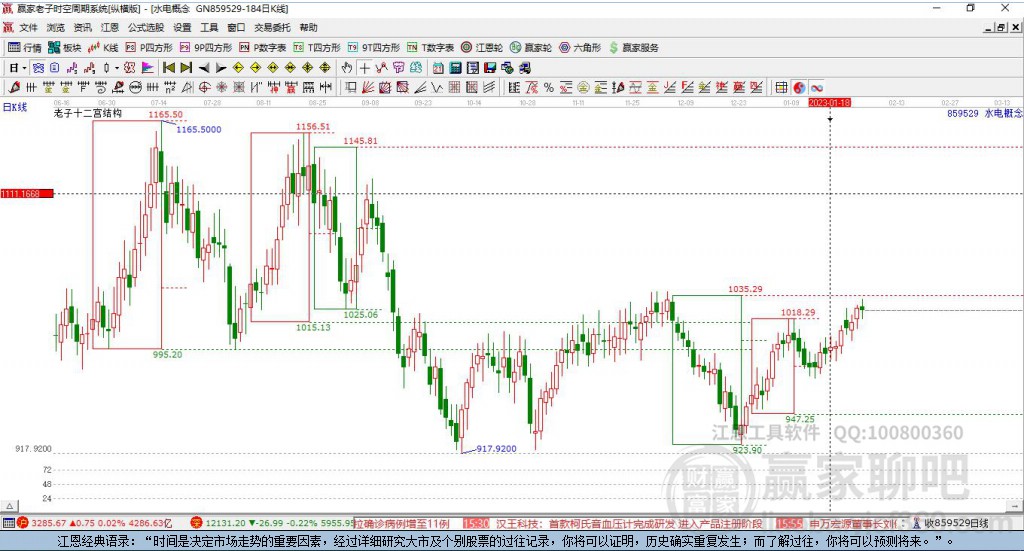Open the 江恩轮 Gann wheel
The height and width of the screenshot is (551, 1024).
point(482,48)
